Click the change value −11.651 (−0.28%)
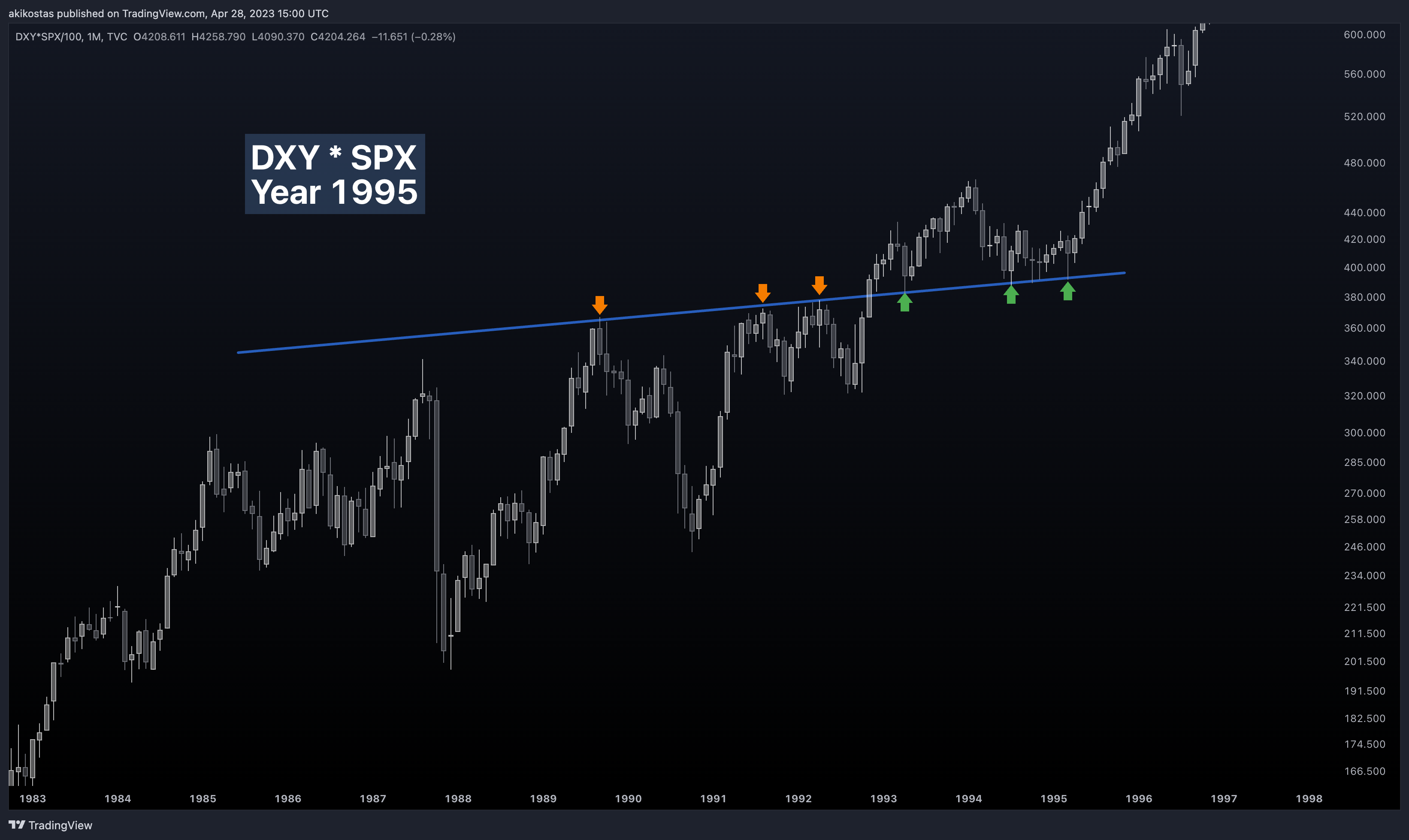 (x=413, y=37)
